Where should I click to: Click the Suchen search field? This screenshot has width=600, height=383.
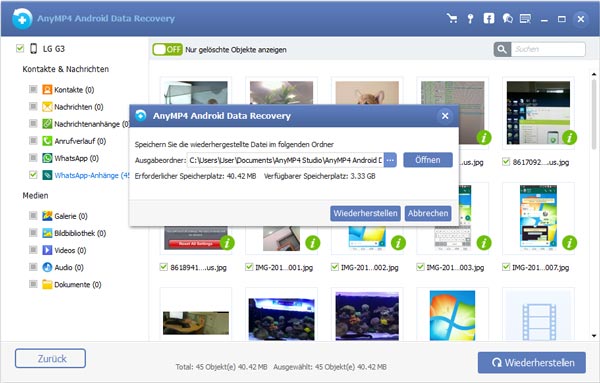click(x=548, y=49)
